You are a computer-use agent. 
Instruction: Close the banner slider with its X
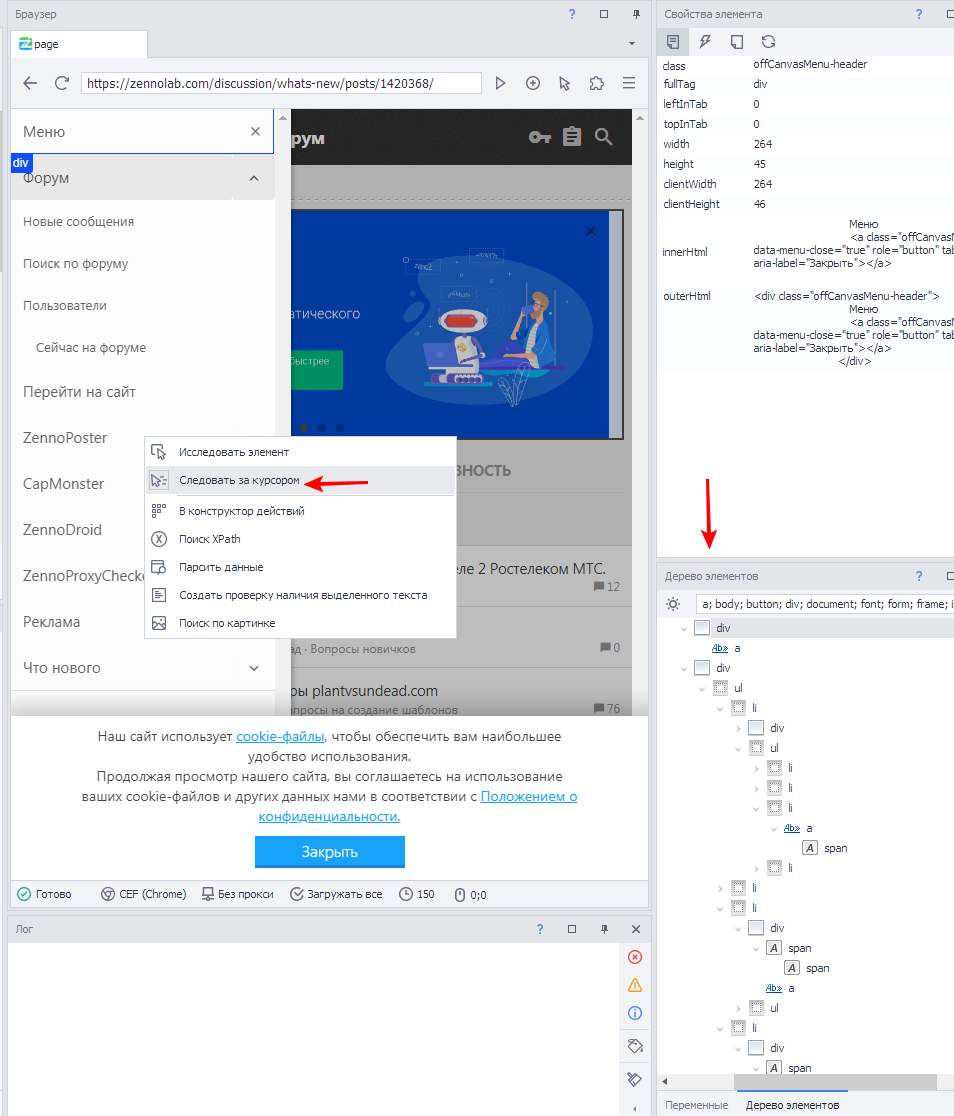pyautogui.click(x=591, y=231)
